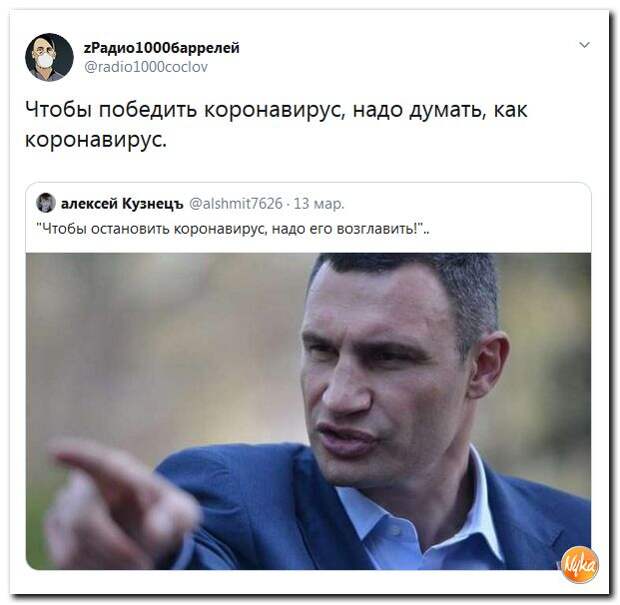Open the quoted tweet text about возглавить
Image resolution: width=620 pixels, height=605 pixels.
(x=233, y=229)
